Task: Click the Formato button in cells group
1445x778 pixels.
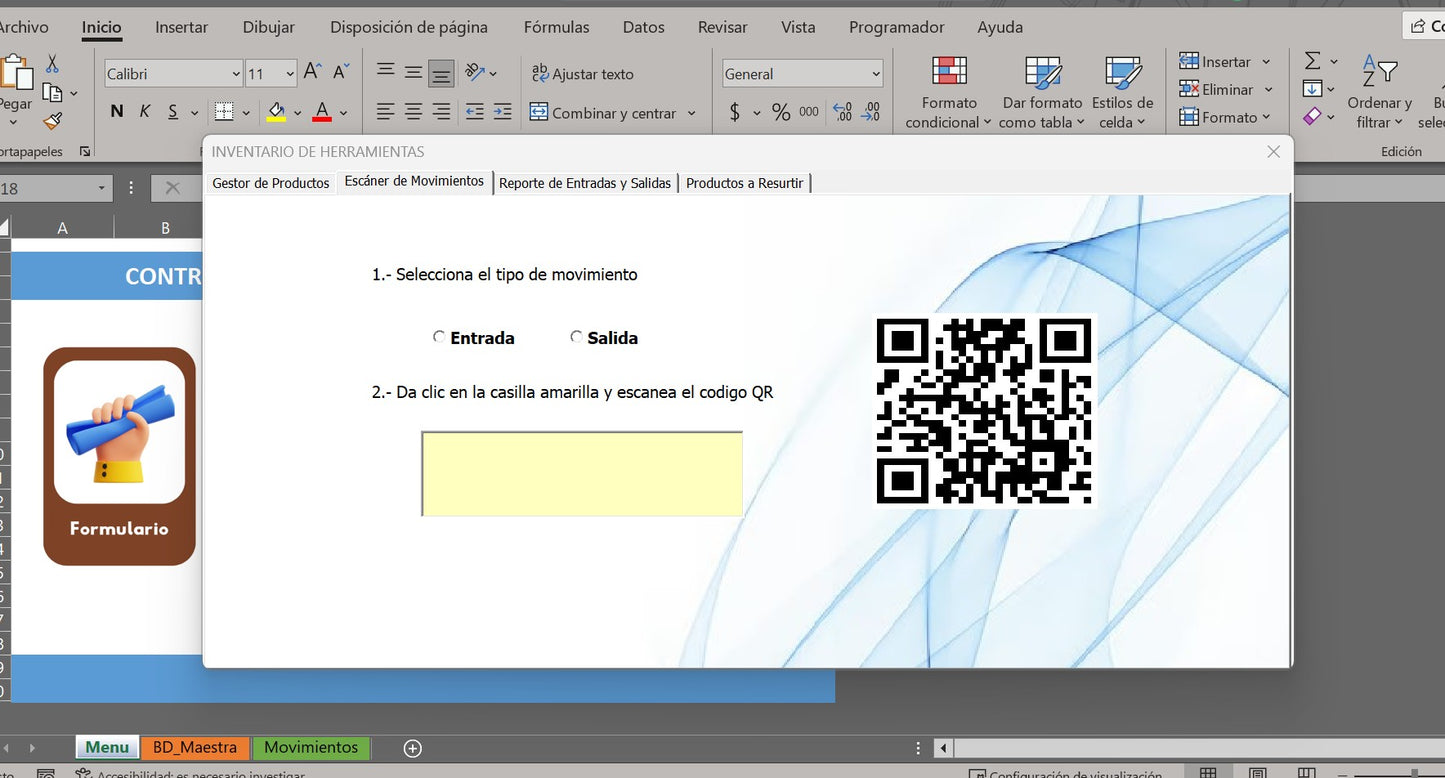Action: tap(1225, 117)
